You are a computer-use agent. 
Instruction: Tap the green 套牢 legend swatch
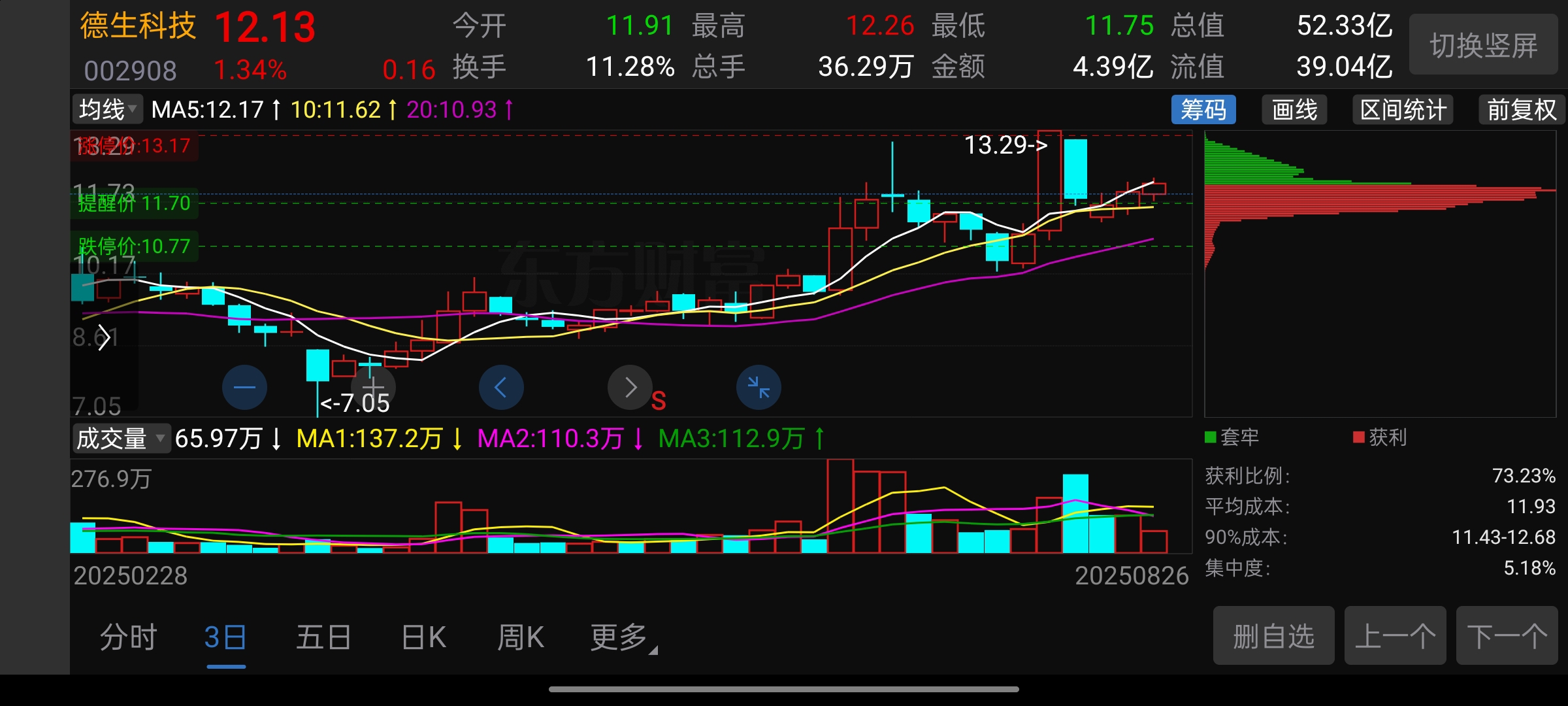point(1210,437)
